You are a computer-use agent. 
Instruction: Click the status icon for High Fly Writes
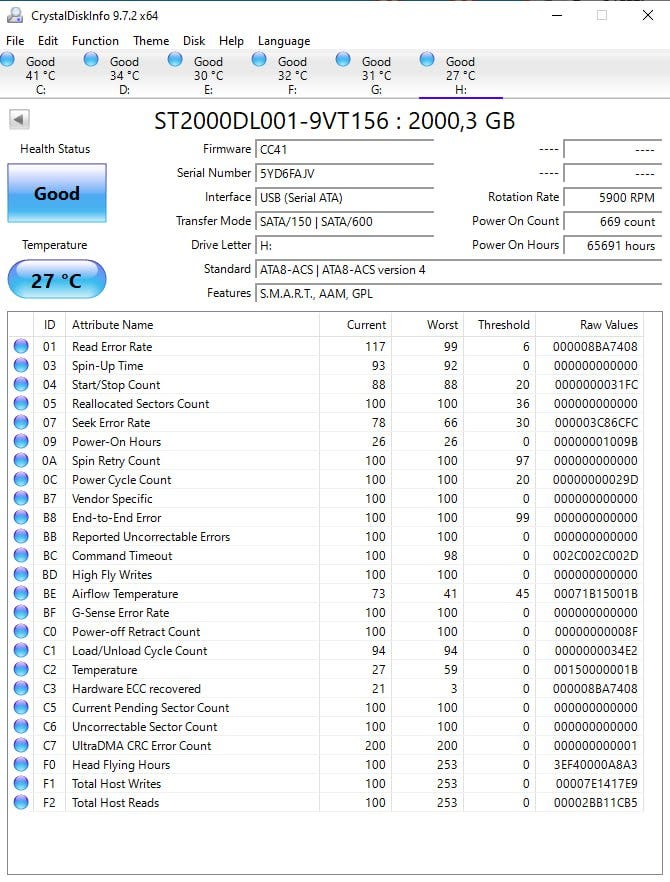(21, 574)
